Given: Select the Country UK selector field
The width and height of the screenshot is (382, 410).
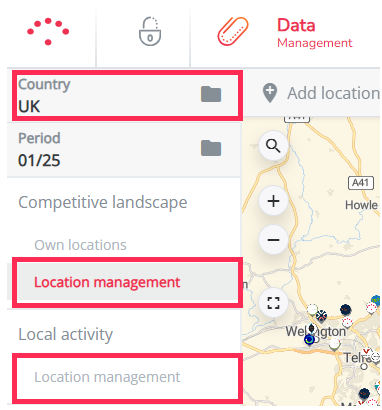Looking at the screenshot, I should click(127, 95).
